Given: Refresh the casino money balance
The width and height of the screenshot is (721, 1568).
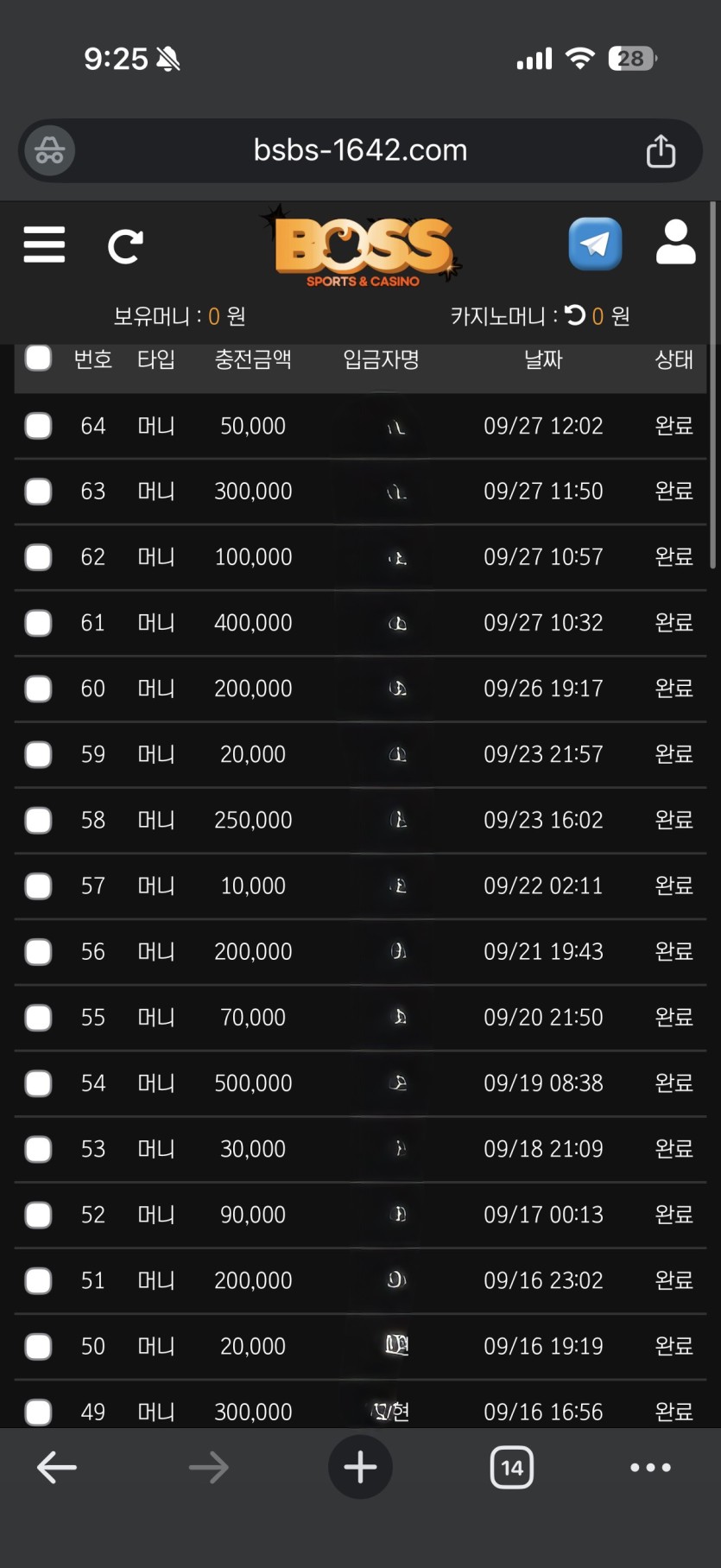Looking at the screenshot, I should click(x=575, y=315).
